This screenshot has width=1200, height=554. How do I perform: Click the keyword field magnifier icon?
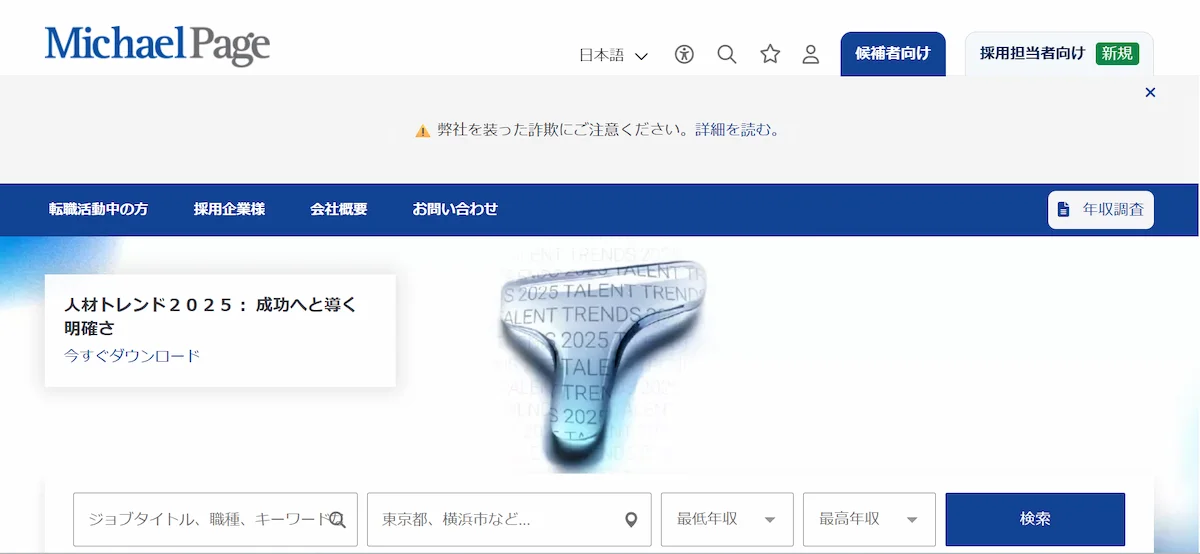pyautogui.click(x=338, y=520)
